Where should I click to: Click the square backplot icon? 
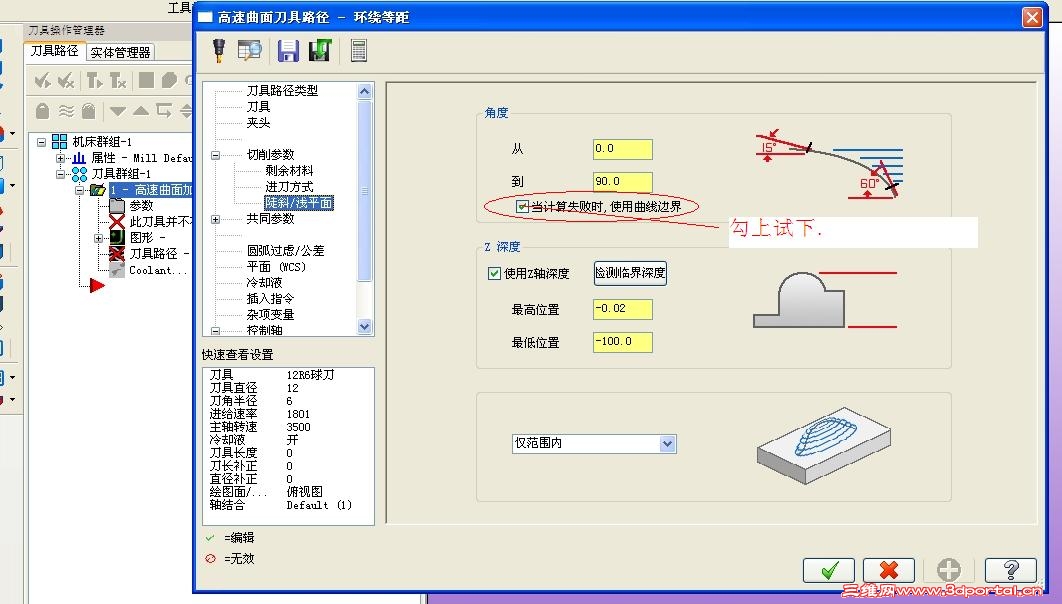point(146,81)
